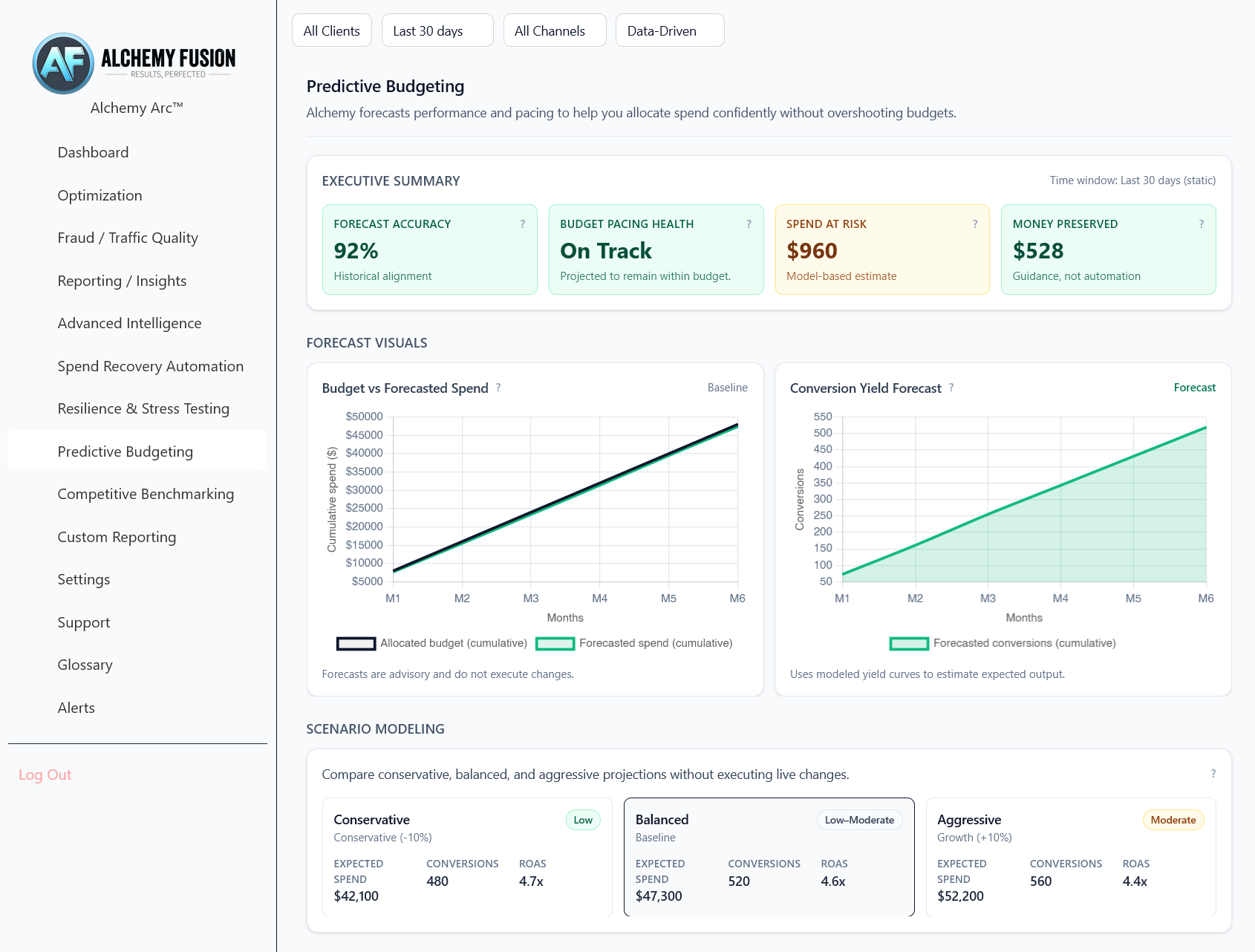Screen dimensions: 1255x952
Task: Open Budget Pacing Health help tooltip icon
Action: pos(749,224)
